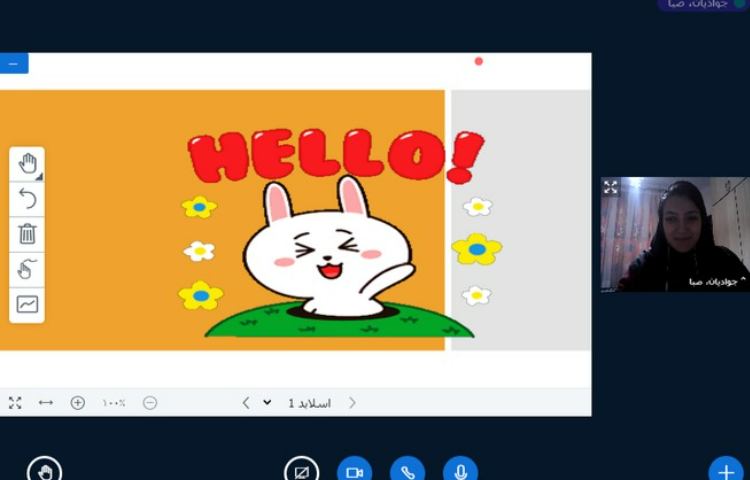Toggle the webcam camera button
Image resolution: width=750 pixels, height=480 pixels.
click(354, 471)
